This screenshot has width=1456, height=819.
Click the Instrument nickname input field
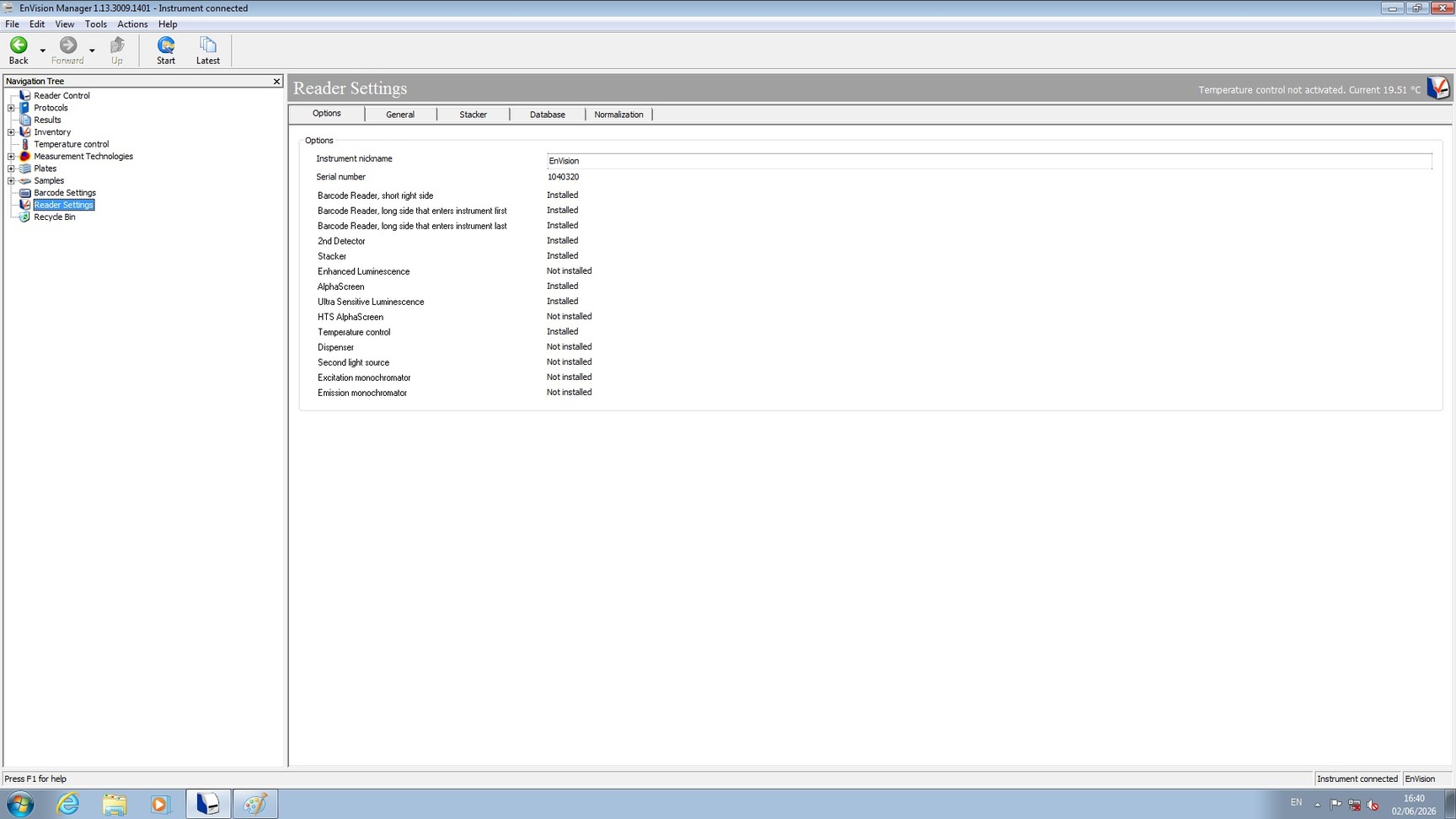click(989, 161)
